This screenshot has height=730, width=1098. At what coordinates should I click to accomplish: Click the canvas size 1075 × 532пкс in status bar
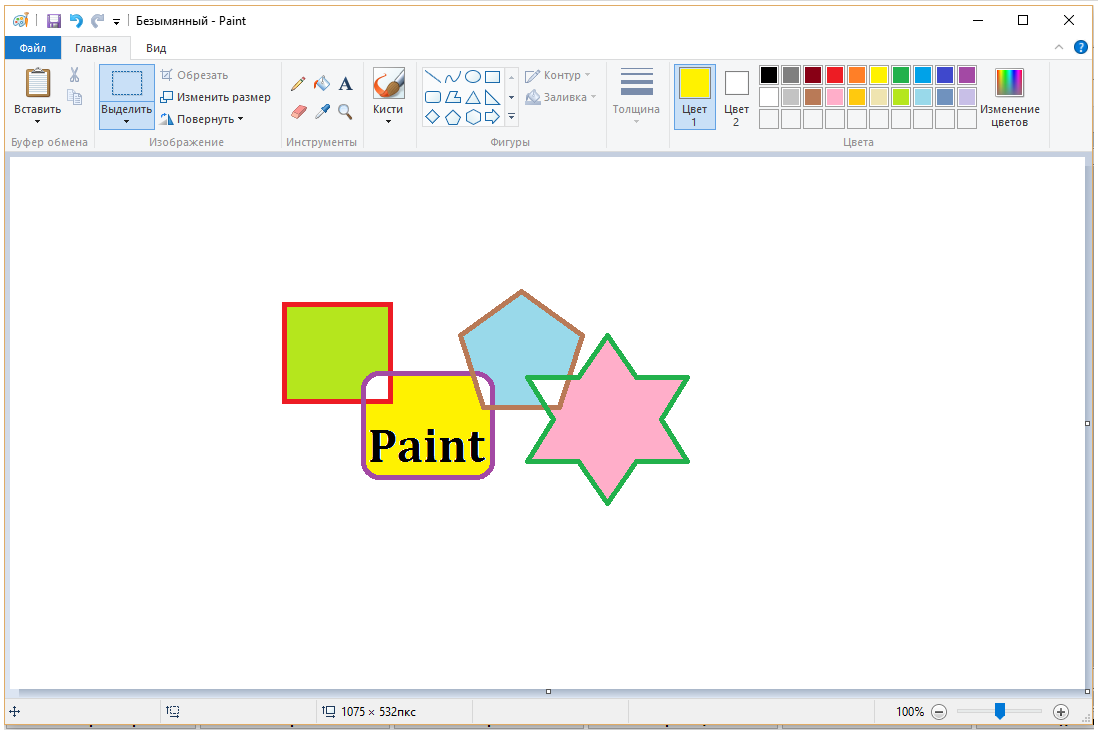tap(378, 712)
